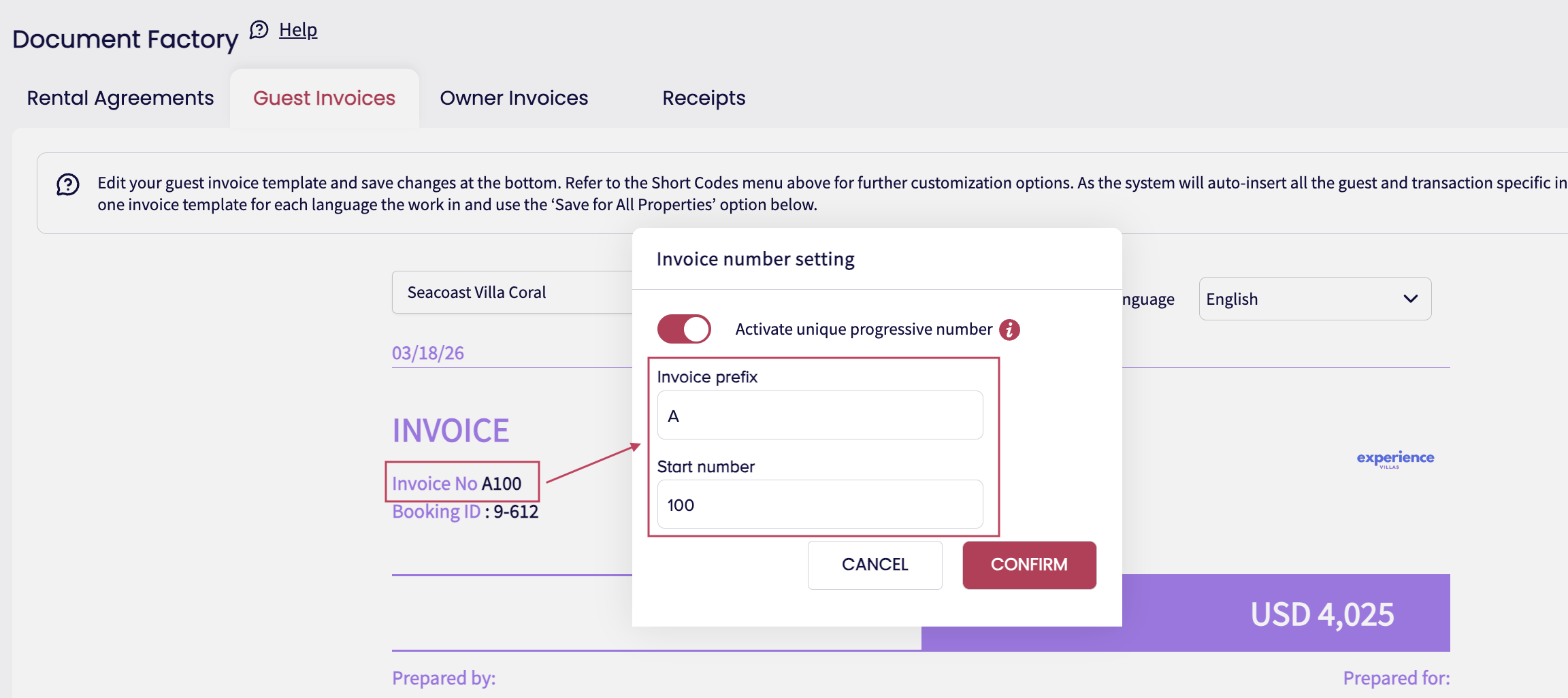Click the info icon beside progressive number

point(1009,330)
